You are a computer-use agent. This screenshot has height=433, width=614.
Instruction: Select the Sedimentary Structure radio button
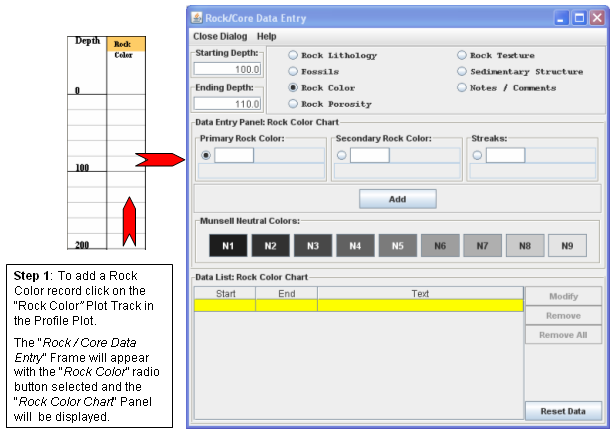462,71
